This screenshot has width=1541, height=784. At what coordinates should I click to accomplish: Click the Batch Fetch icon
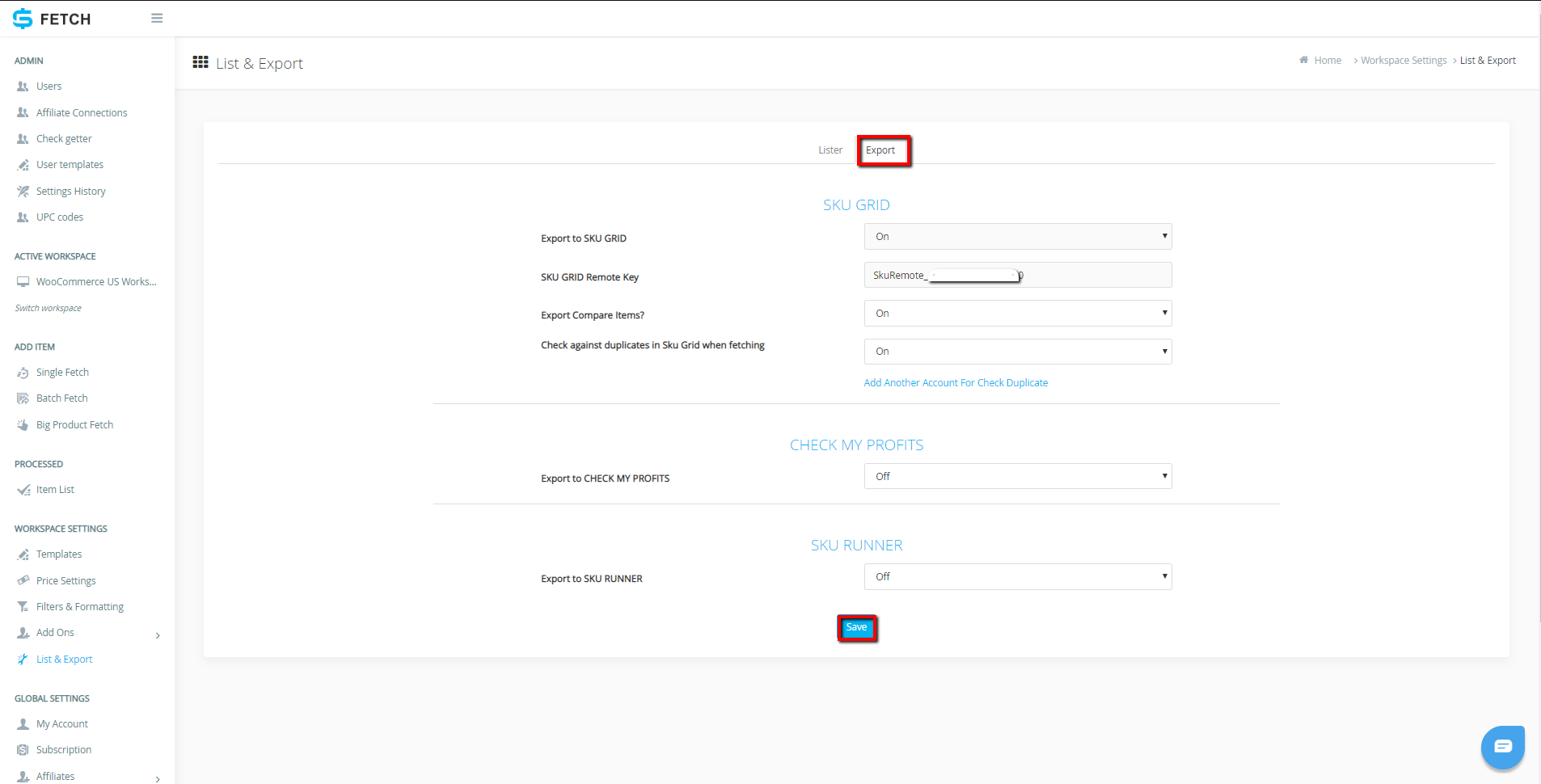pyautogui.click(x=23, y=398)
